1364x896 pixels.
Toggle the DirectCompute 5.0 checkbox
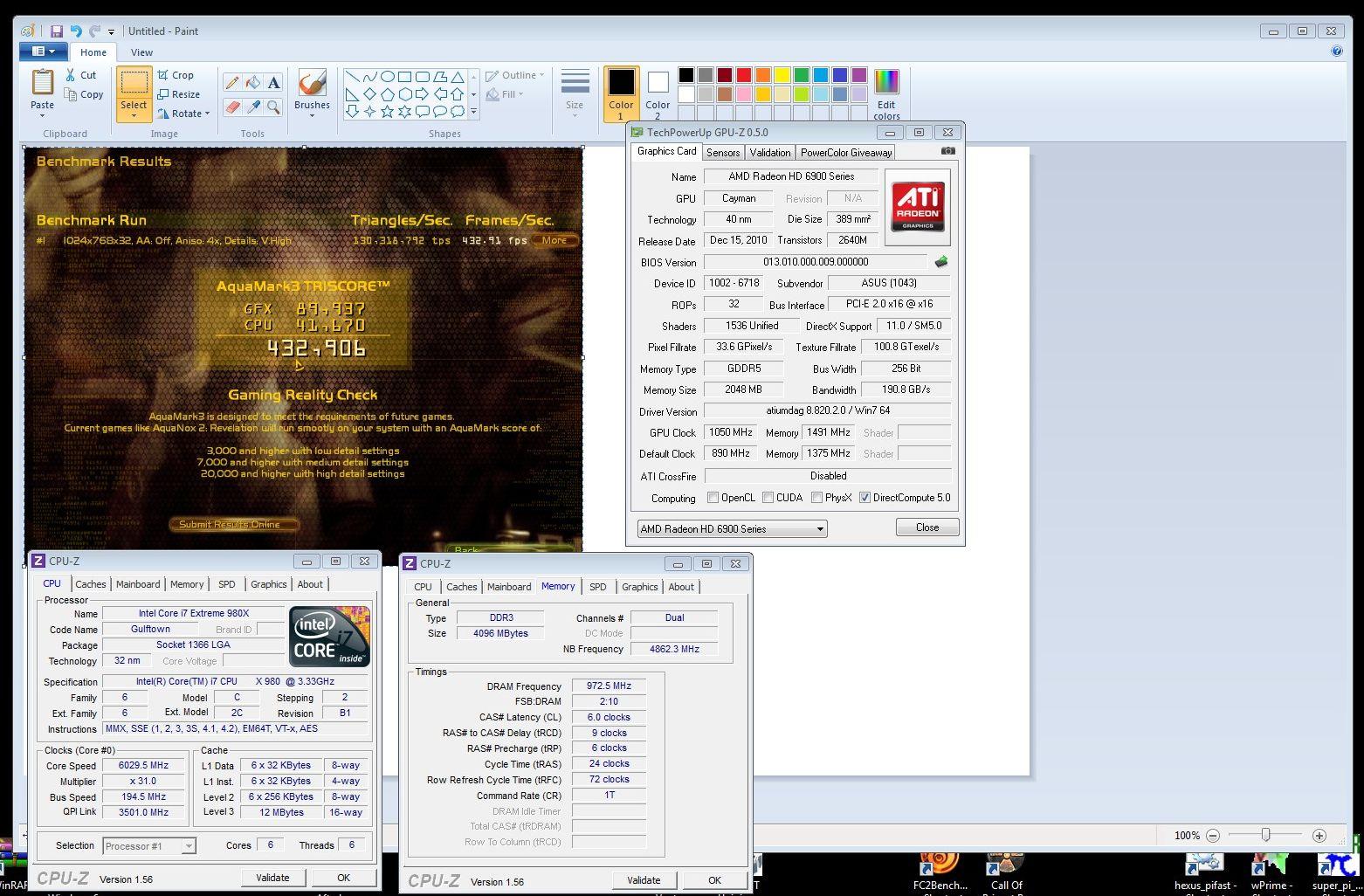(x=865, y=498)
